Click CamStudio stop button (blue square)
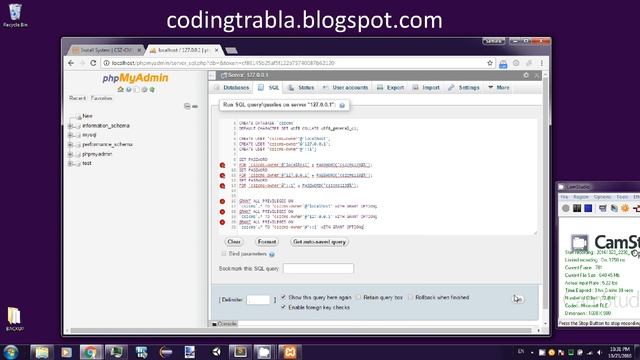Viewport: 640px width, 360px height. tap(588, 208)
